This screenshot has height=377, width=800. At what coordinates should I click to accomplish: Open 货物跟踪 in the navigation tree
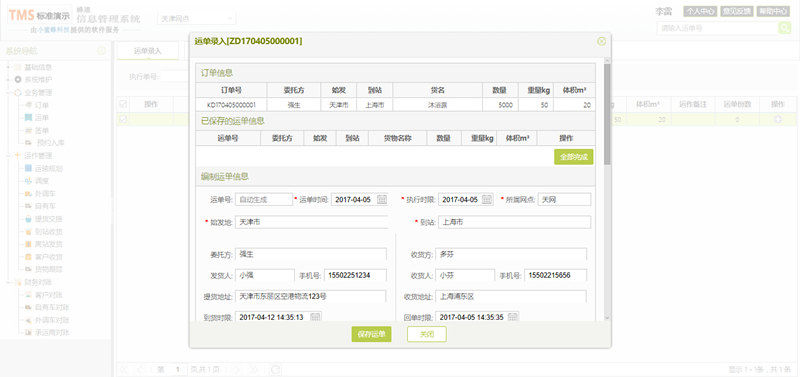click(x=48, y=269)
